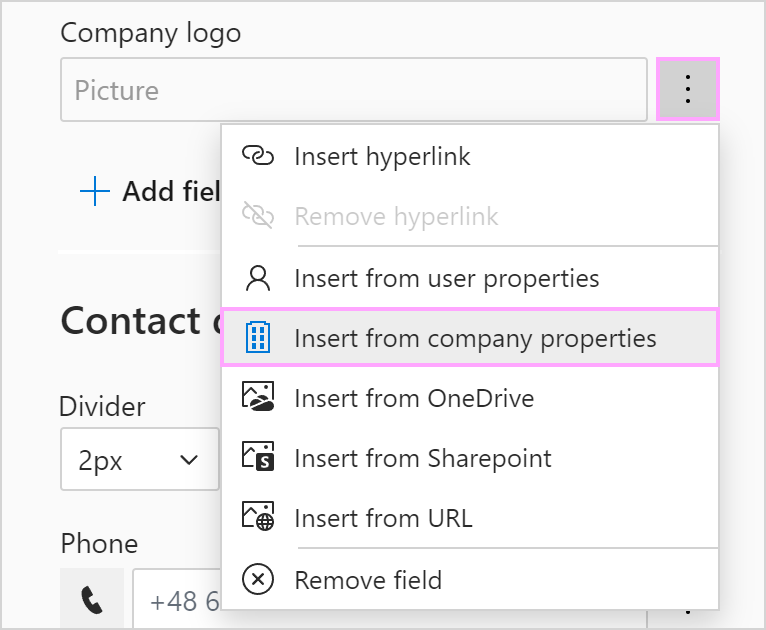Viewport: 766px width, 630px height.
Task: Click the blue plus icon beside Add field
Action: coord(95,191)
